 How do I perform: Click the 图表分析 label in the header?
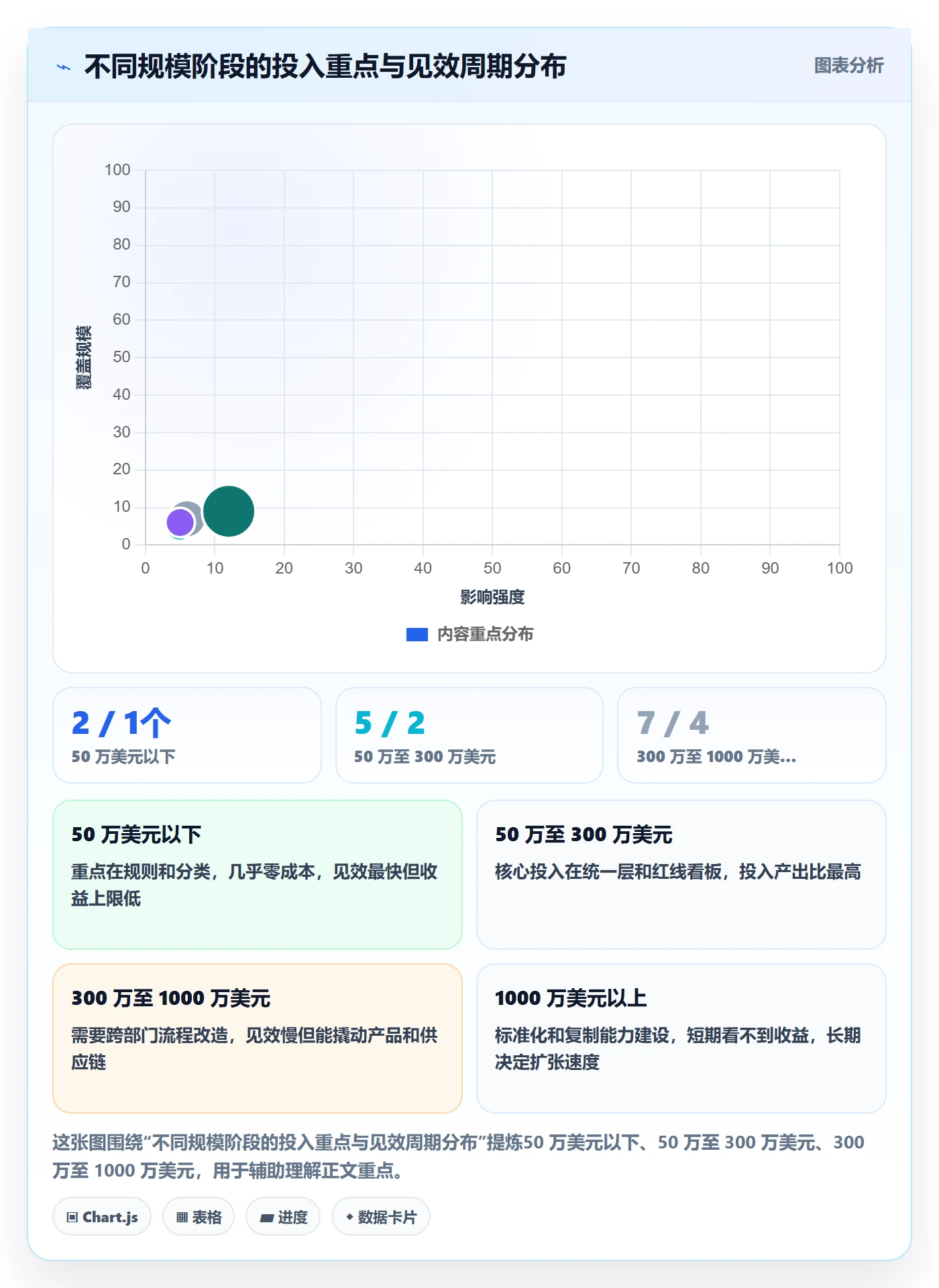[848, 66]
